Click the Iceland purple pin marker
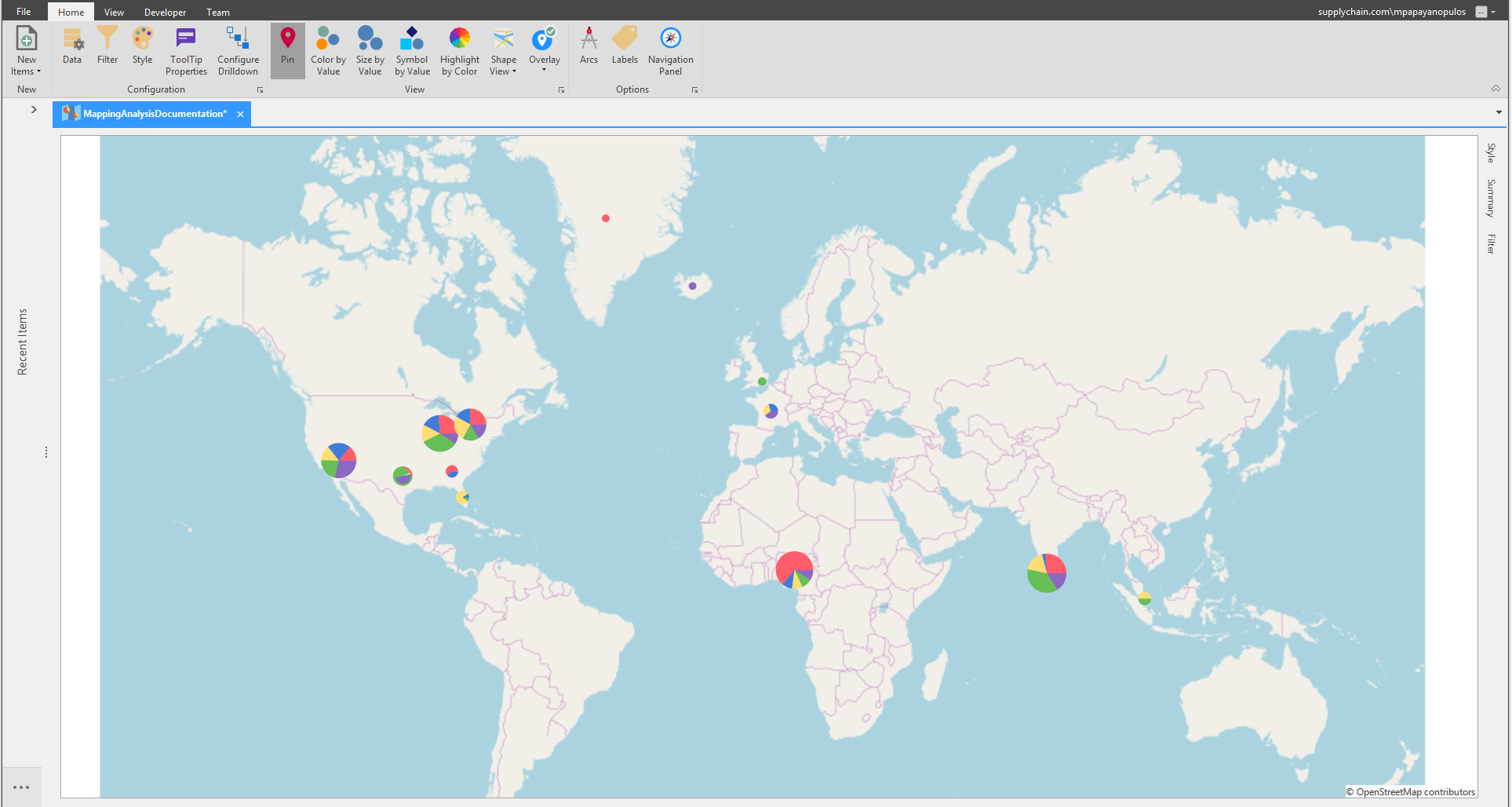Image resolution: width=1512 pixels, height=807 pixels. tap(692, 286)
